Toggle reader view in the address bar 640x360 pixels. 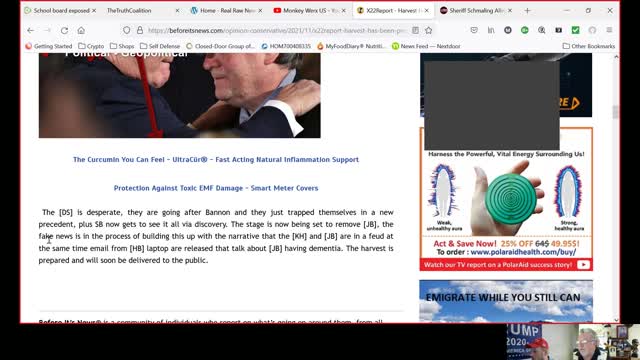click(x=416, y=30)
